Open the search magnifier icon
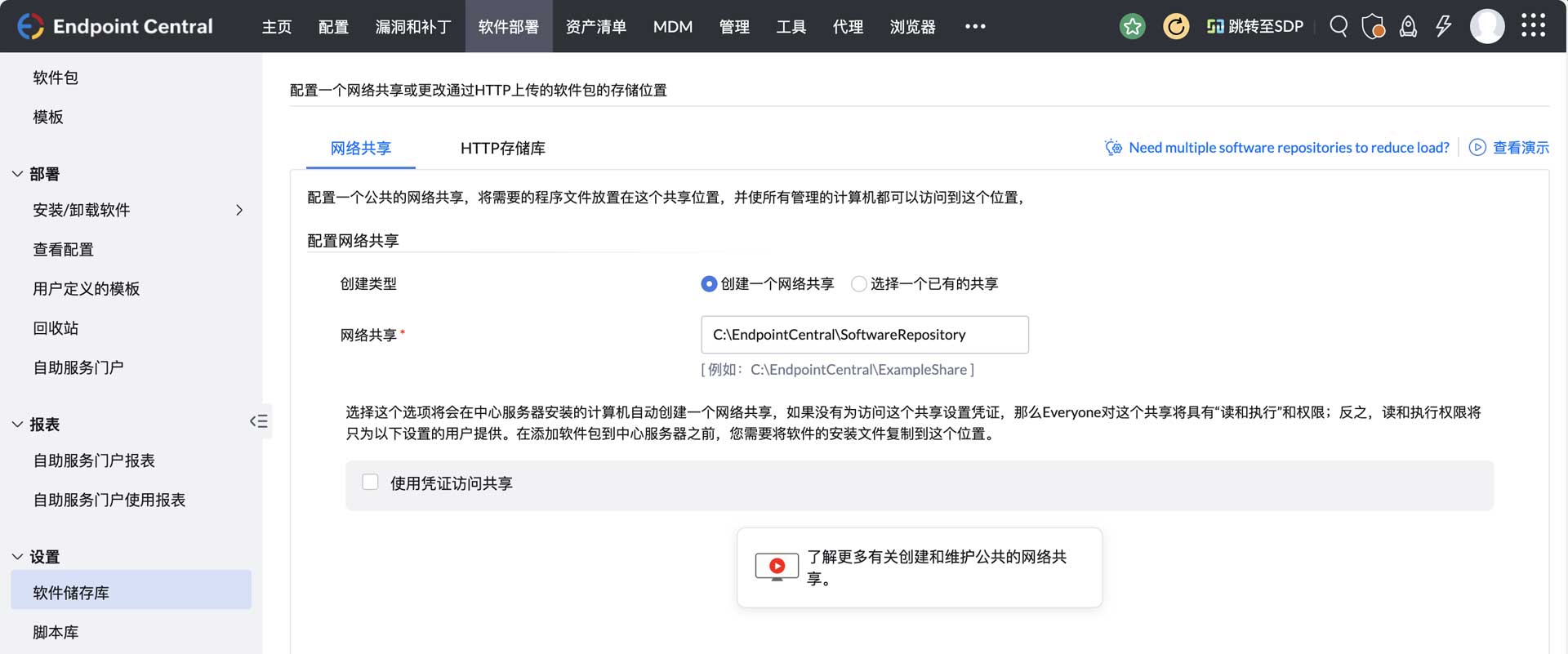The height and width of the screenshot is (654, 1568). point(1339,26)
